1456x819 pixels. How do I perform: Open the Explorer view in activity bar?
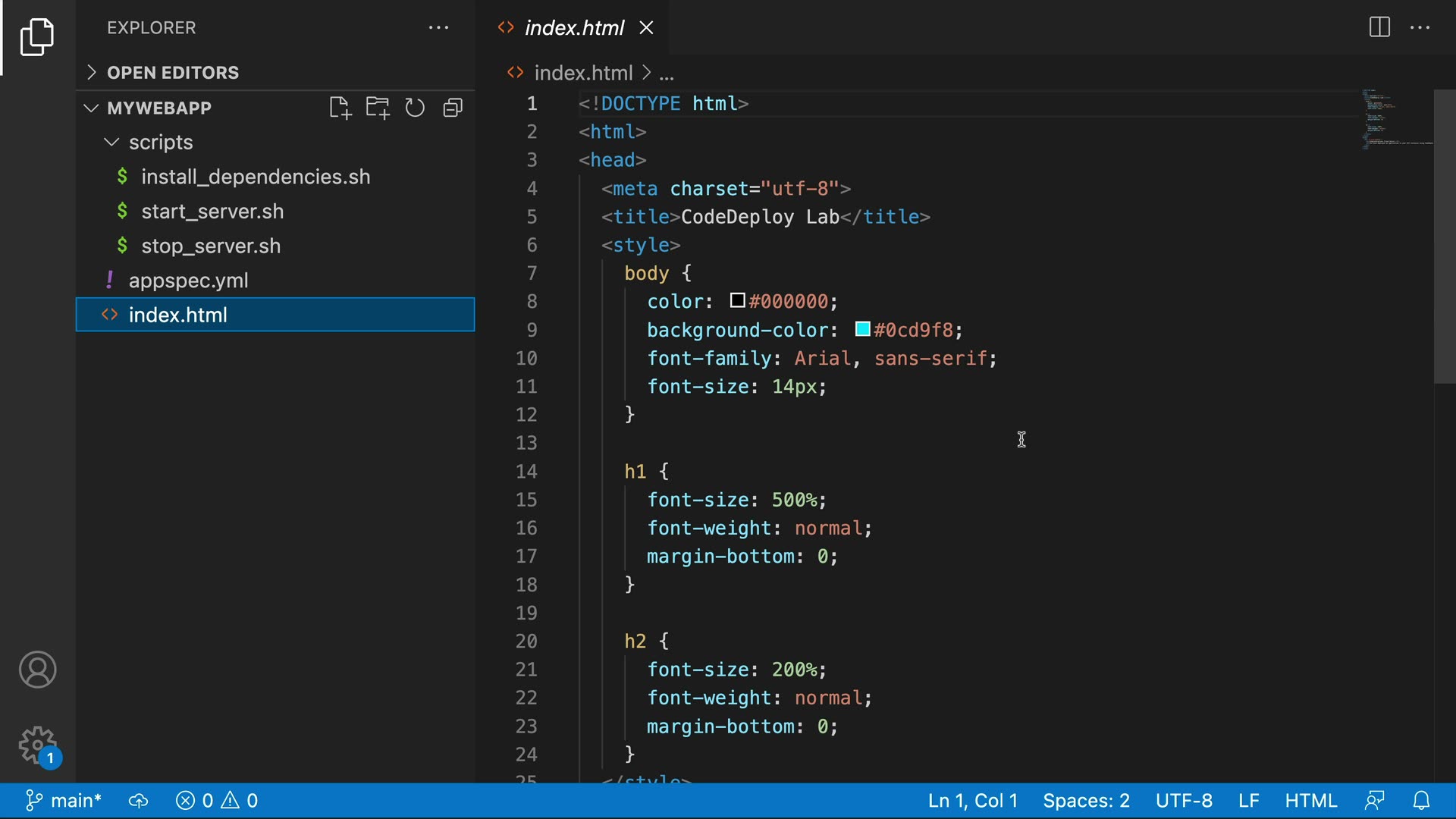pyautogui.click(x=37, y=37)
